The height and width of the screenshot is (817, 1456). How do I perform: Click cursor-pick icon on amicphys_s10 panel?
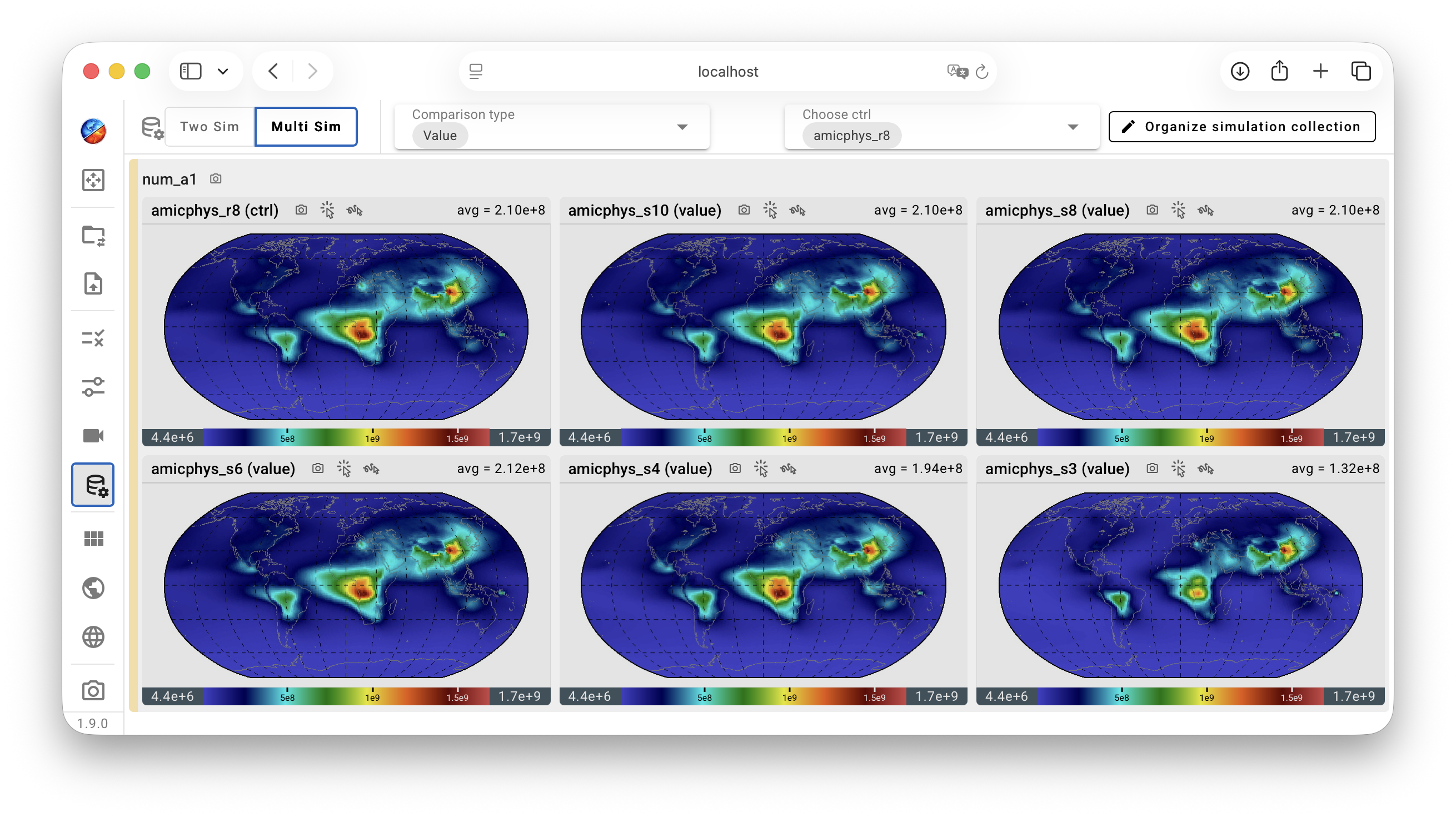click(x=770, y=210)
